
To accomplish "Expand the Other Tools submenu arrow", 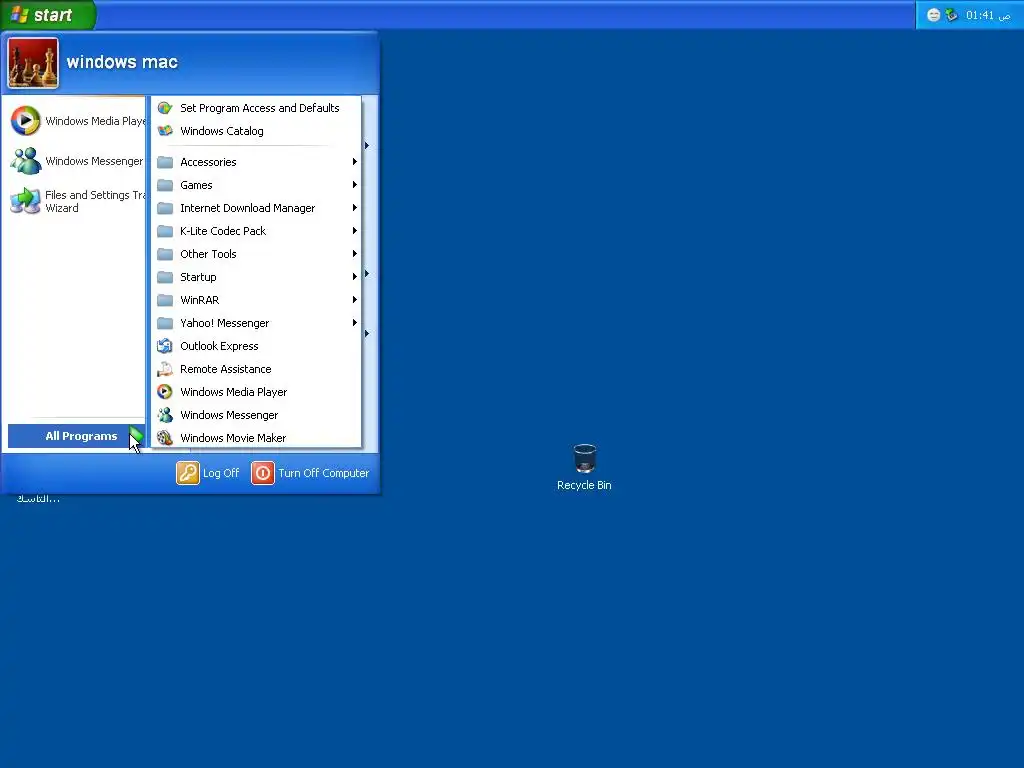I will click(355, 253).
